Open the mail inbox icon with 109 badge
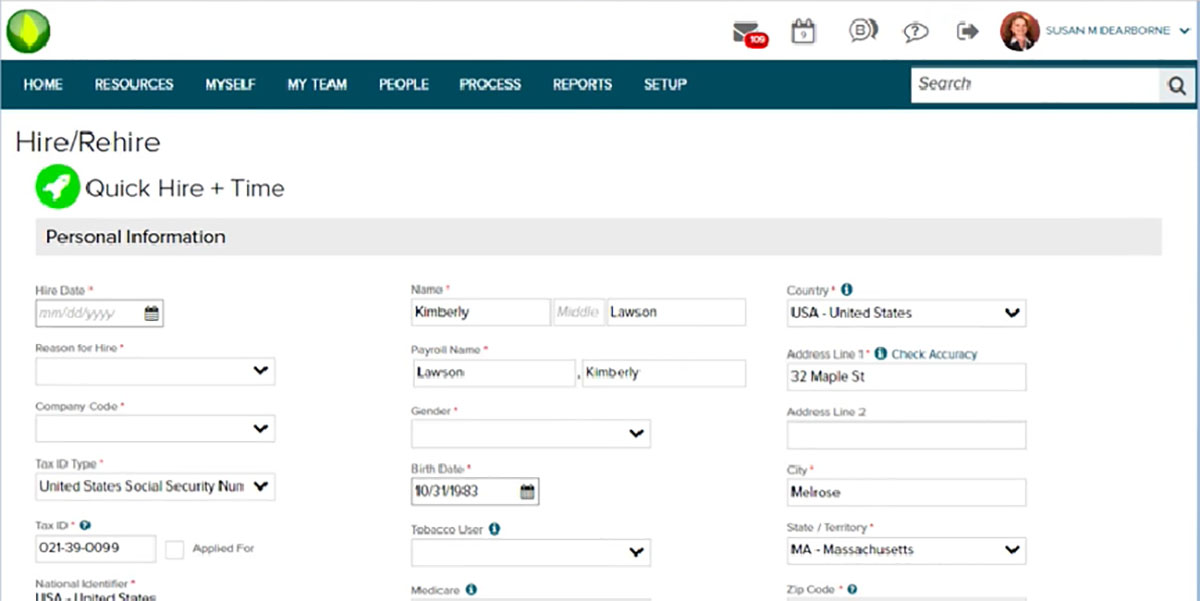 tap(747, 32)
